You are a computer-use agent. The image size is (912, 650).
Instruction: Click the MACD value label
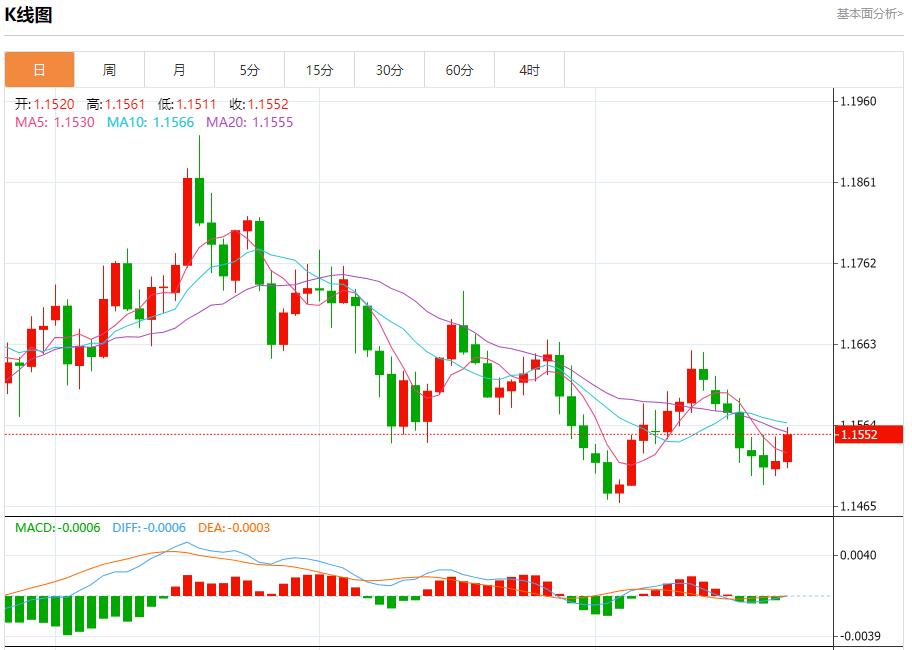tap(58, 528)
